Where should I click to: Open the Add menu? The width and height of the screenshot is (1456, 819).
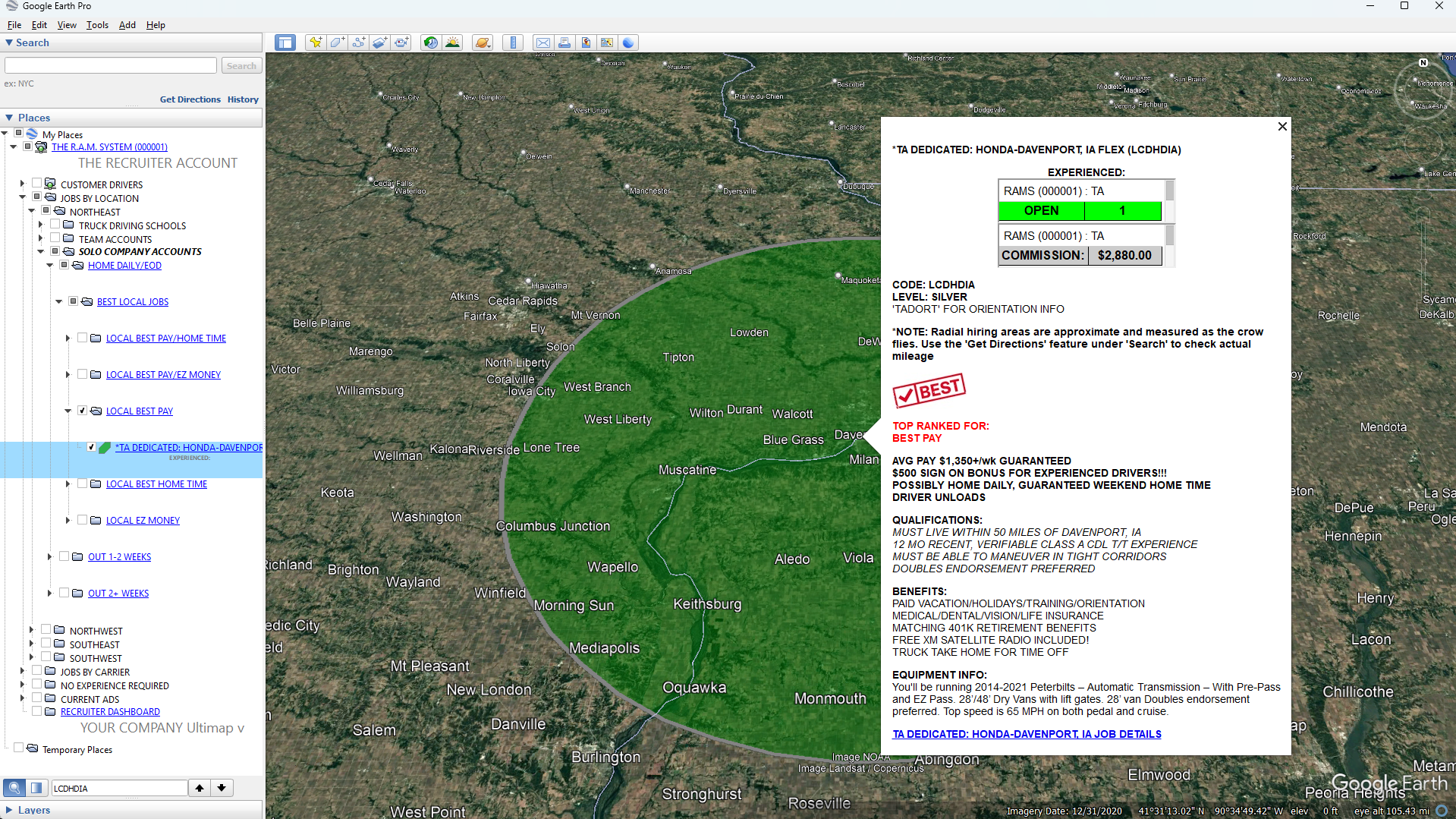click(x=127, y=25)
